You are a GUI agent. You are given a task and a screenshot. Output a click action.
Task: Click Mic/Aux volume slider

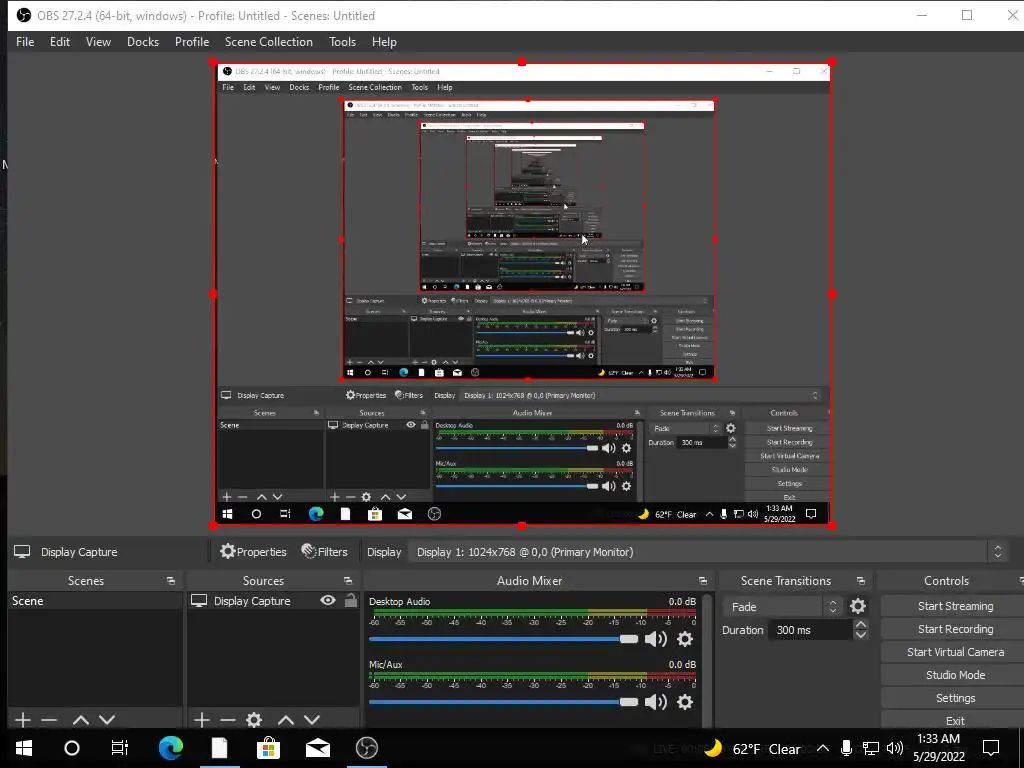(504, 702)
